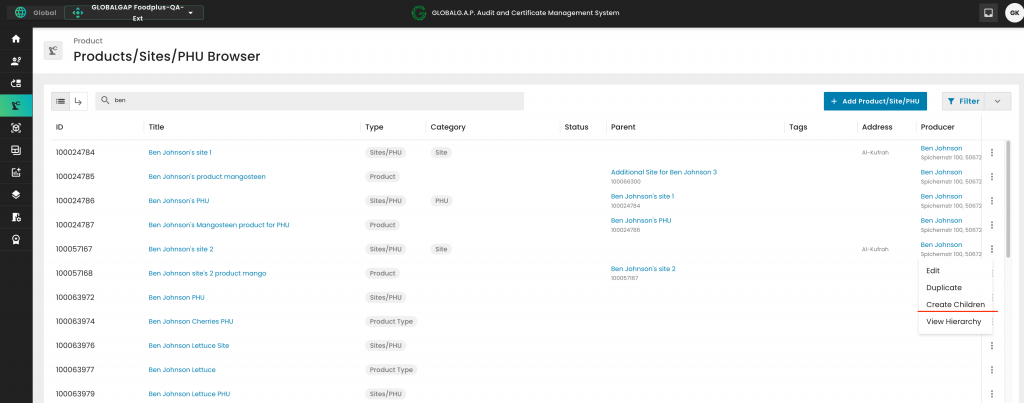1024x403 pixels.
Task: Select View Hierarchy menu entry
Action: pos(953,321)
